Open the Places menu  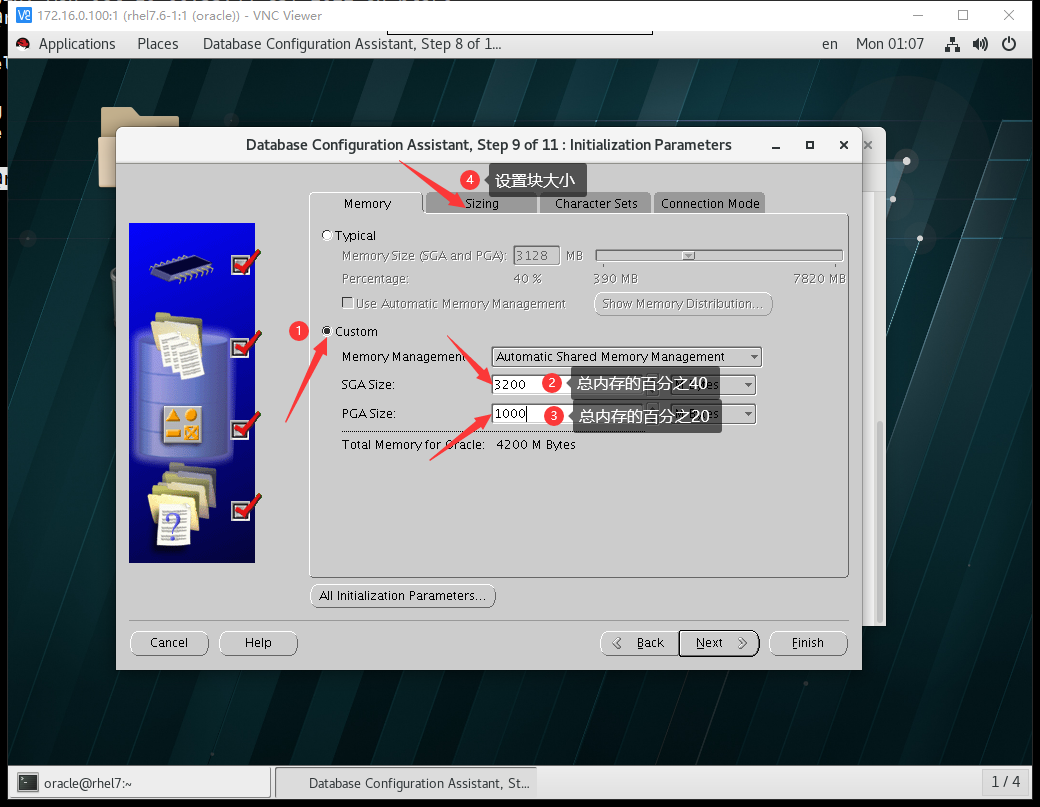158,44
